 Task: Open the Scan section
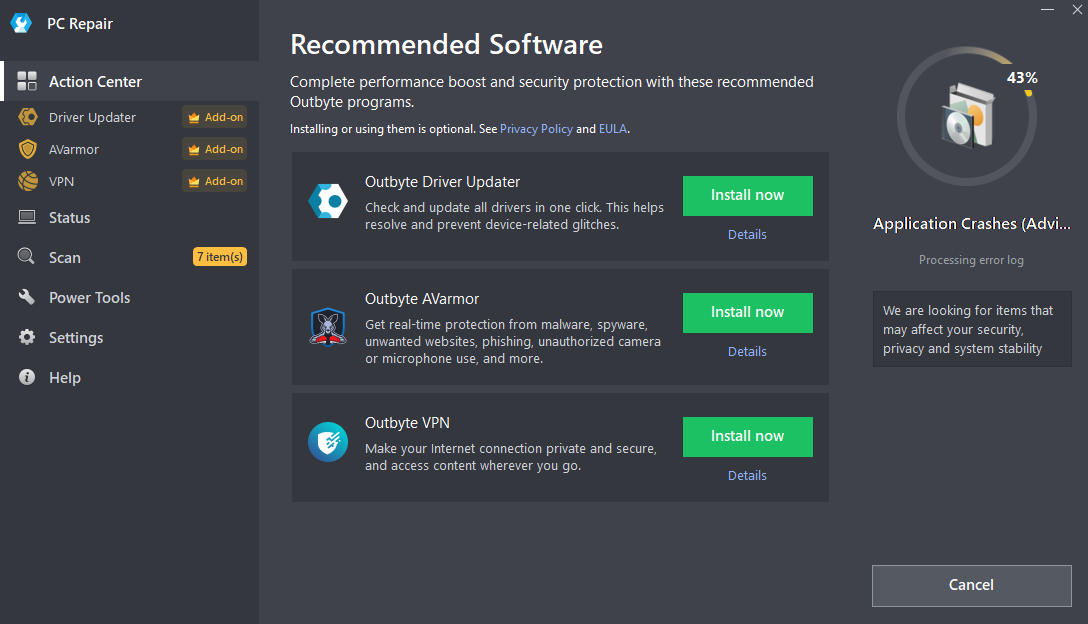coord(130,257)
